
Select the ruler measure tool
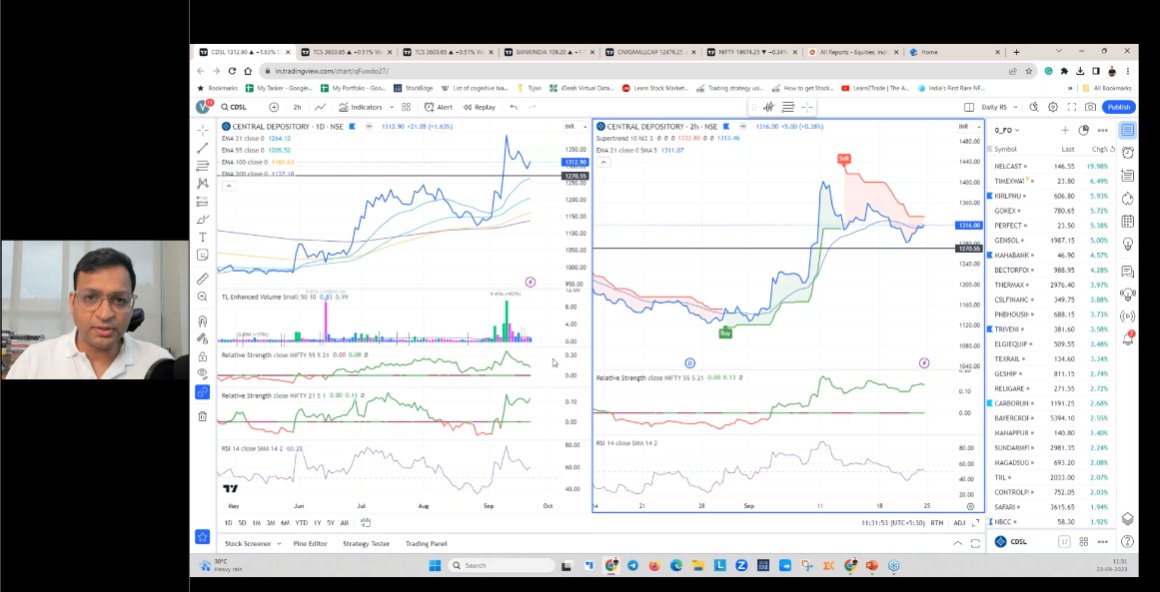click(x=203, y=278)
